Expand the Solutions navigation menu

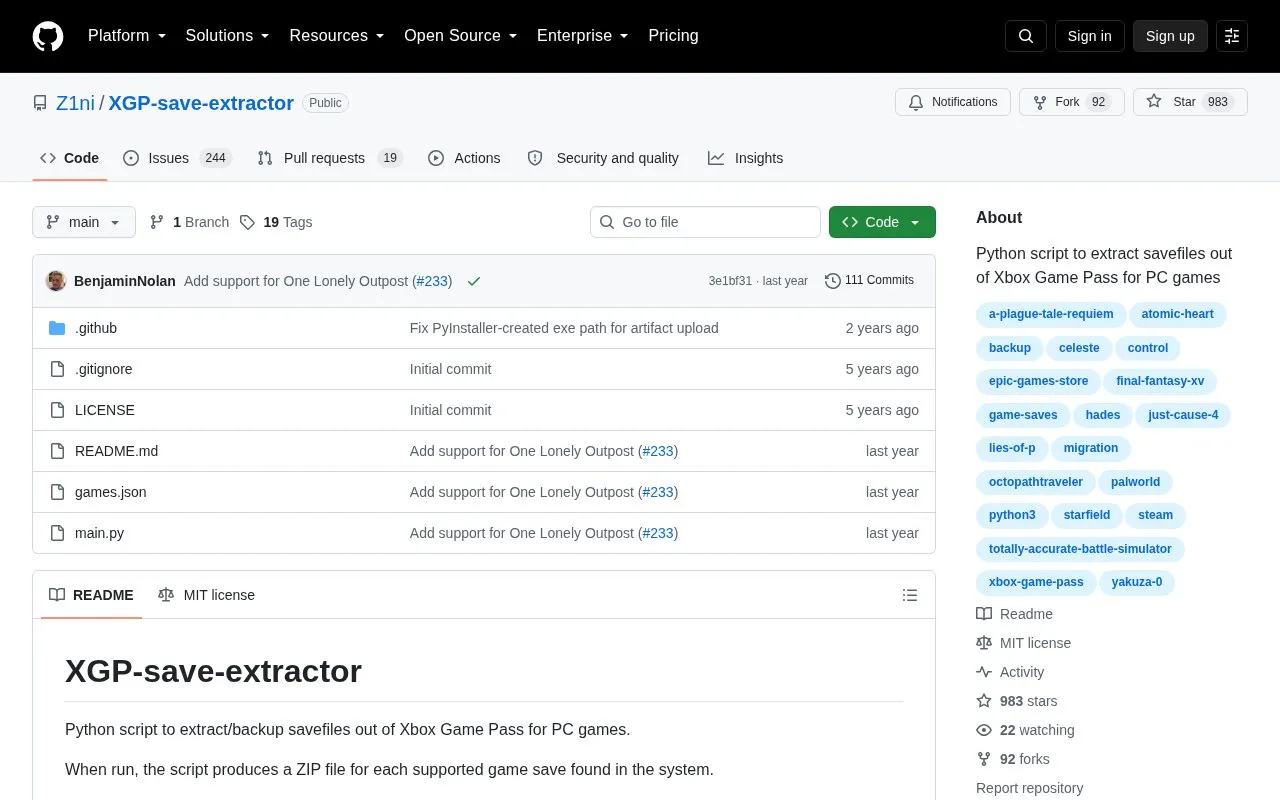point(228,36)
